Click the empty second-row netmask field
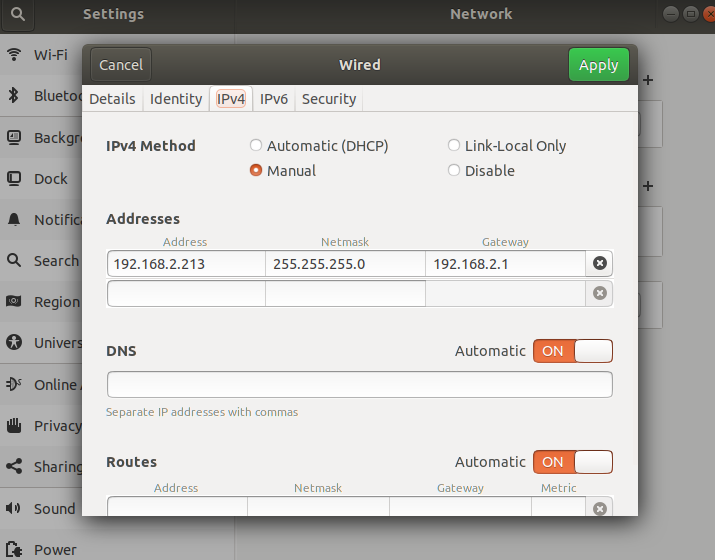The width and height of the screenshot is (715, 560). tap(345, 293)
